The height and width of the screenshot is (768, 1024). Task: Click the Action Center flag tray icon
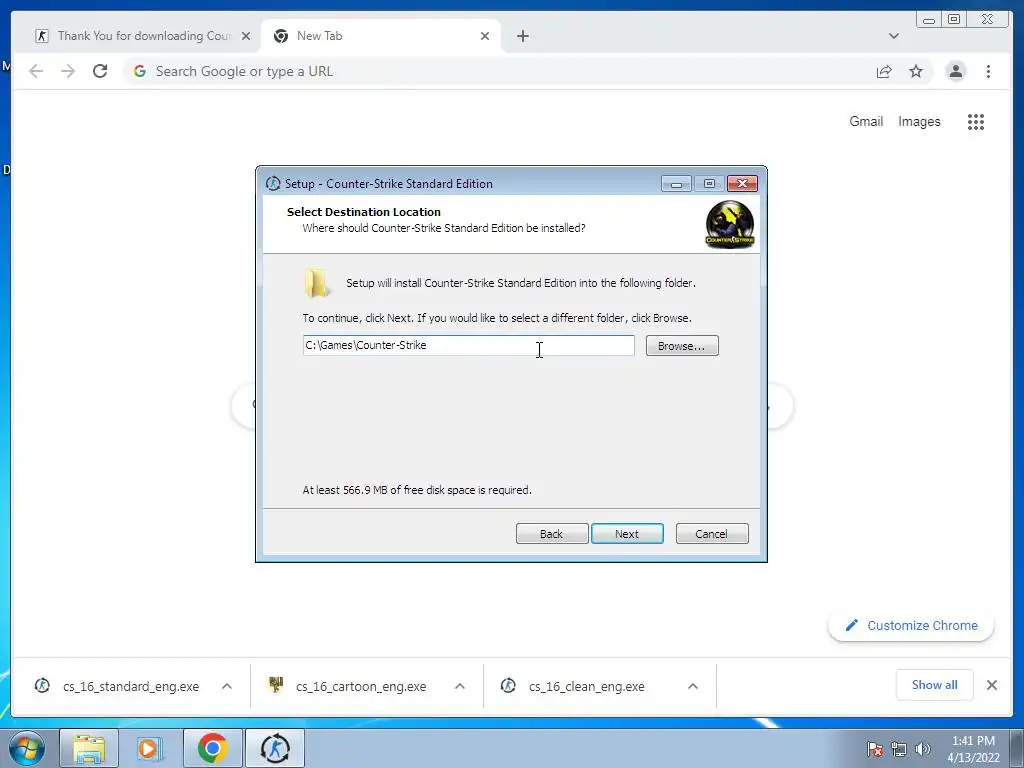pyautogui.click(x=875, y=749)
